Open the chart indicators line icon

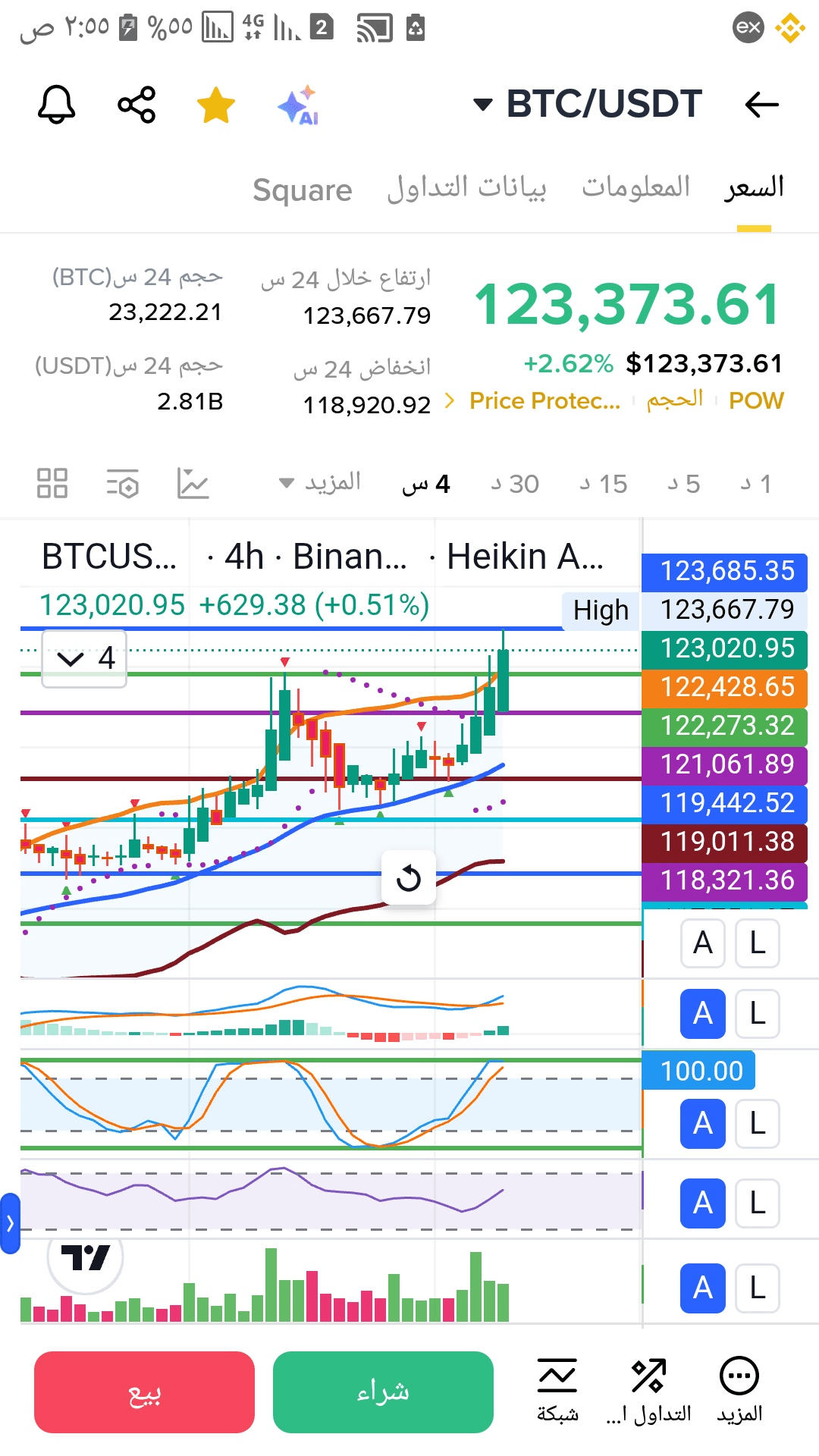(193, 483)
